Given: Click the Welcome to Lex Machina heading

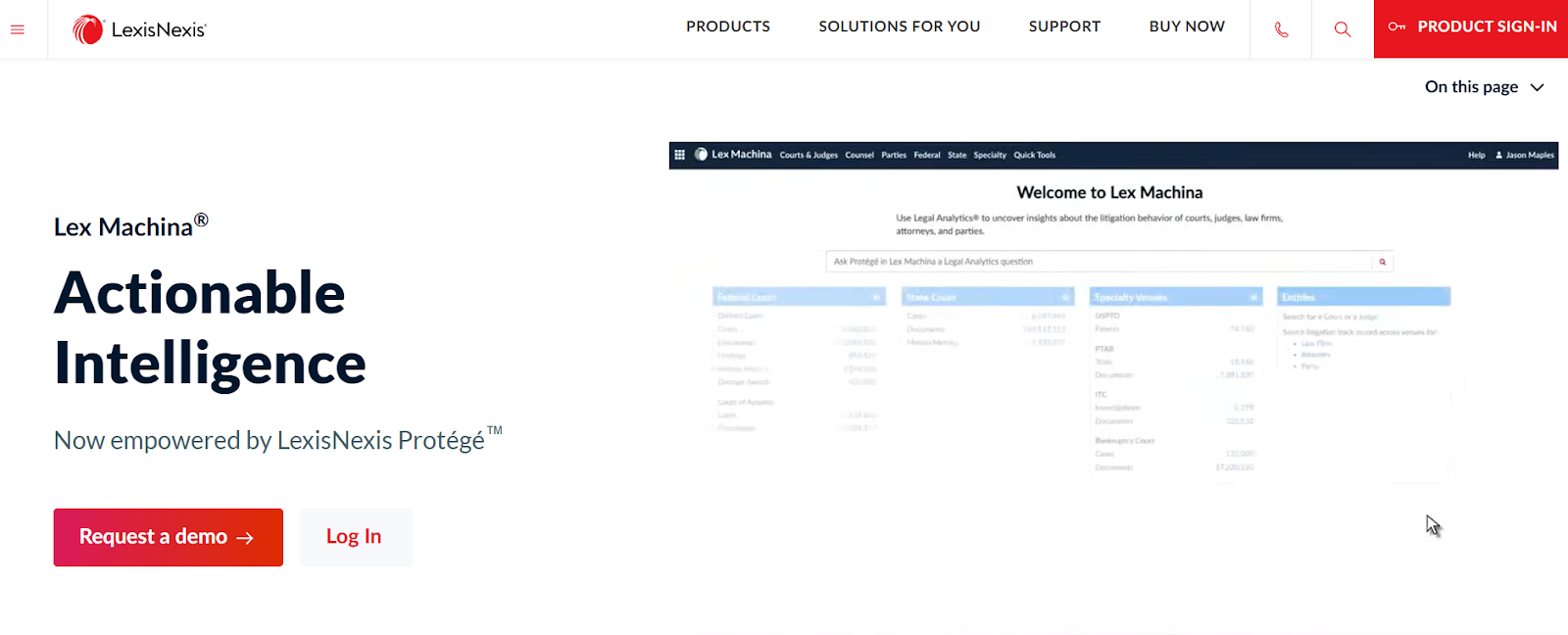Looking at the screenshot, I should point(1109,193).
